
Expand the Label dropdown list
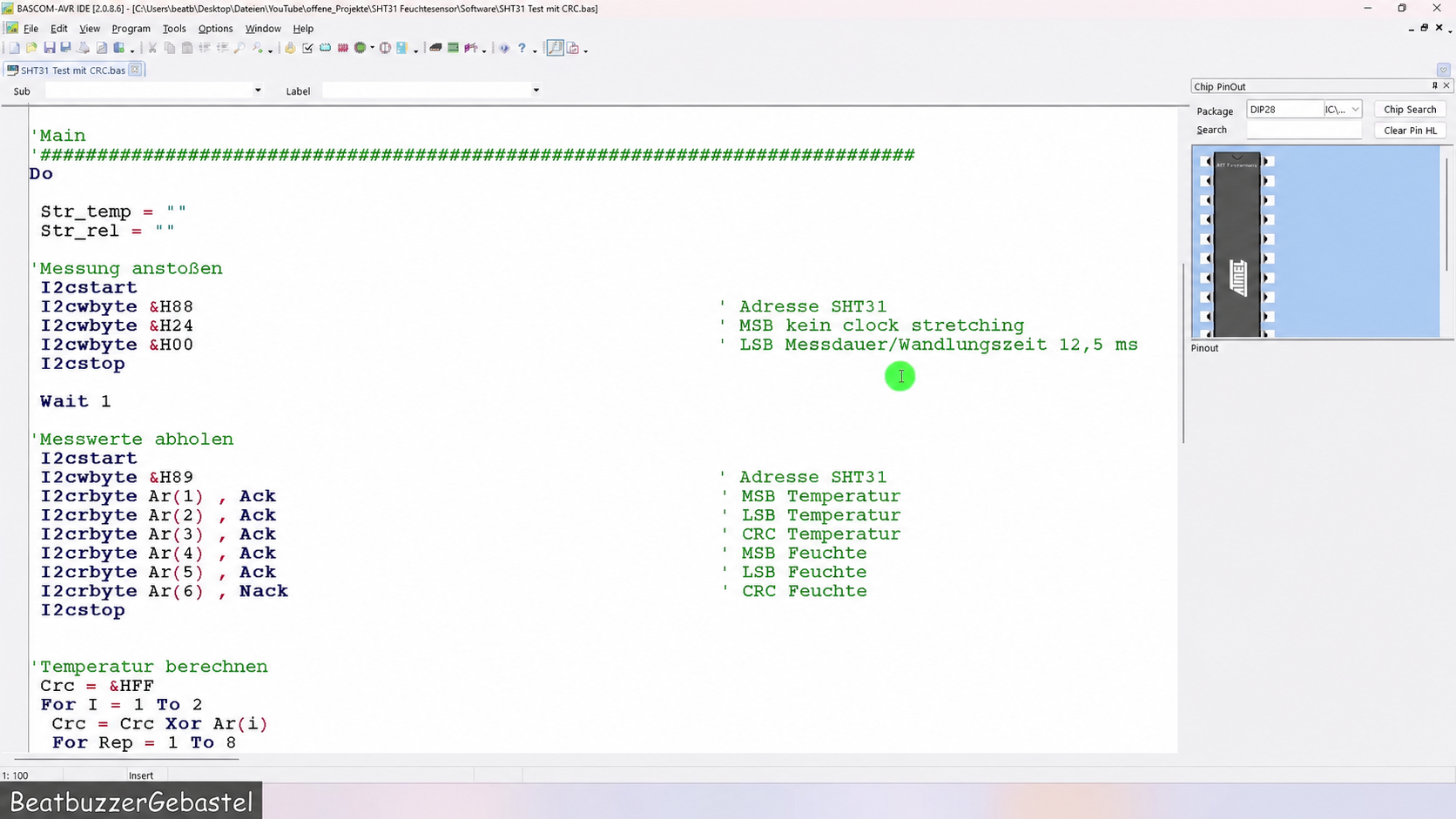click(x=536, y=91)
